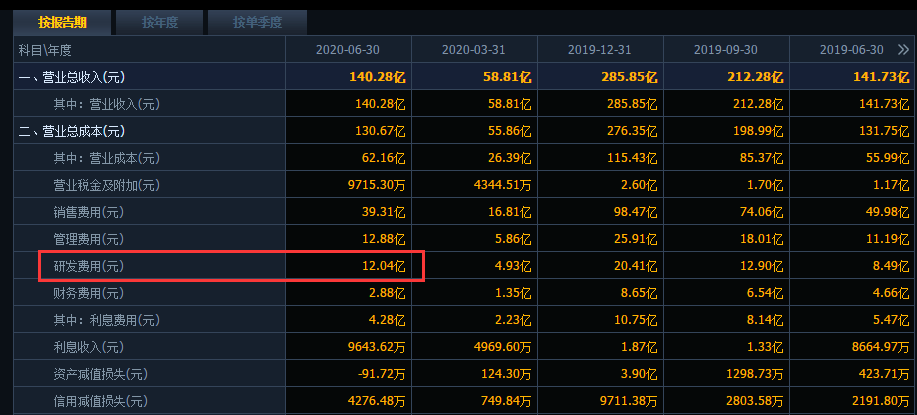Viewport: 917px width, 415px height.
Task: Click the 其中：营业收入(元) row label
Action: pos(106,104)
